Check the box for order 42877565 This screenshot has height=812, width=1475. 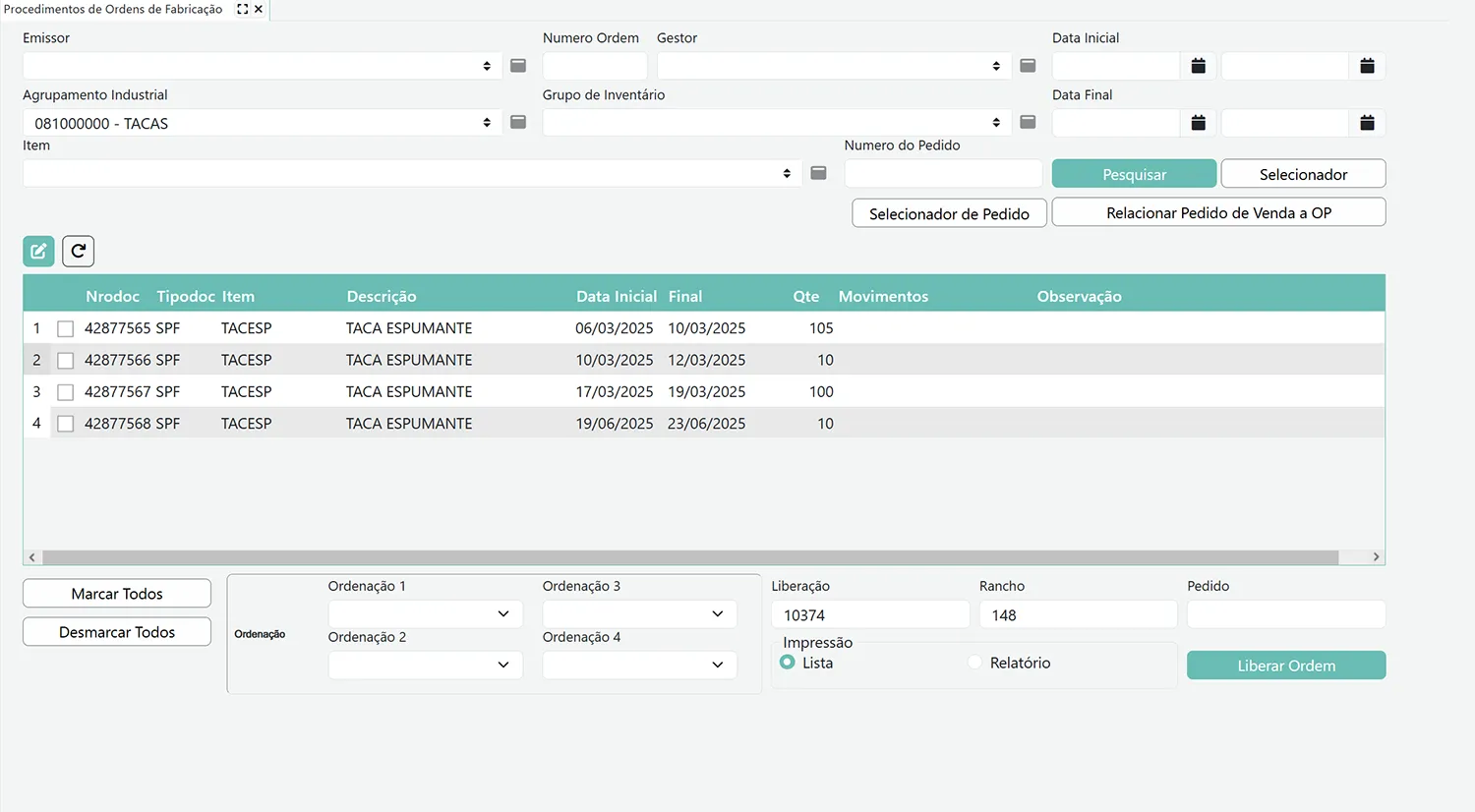pos(65,328)
